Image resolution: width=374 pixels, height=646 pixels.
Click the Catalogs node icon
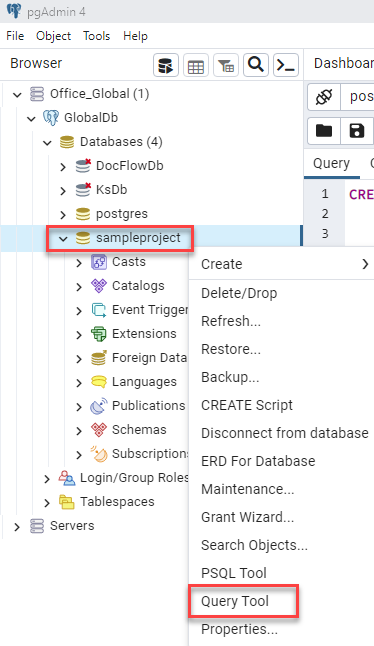click(x=99, y=286)
